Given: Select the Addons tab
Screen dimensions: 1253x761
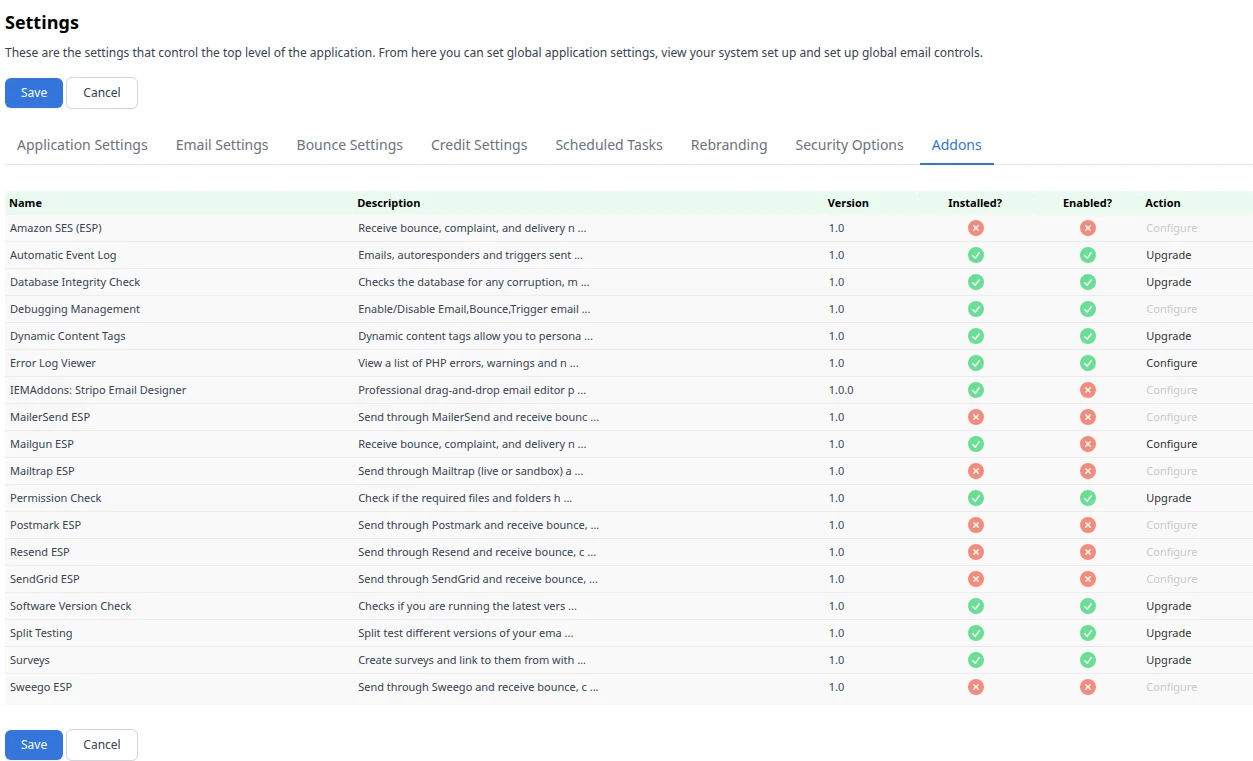Looking at the screenshot, I should (x=957, y=145).
